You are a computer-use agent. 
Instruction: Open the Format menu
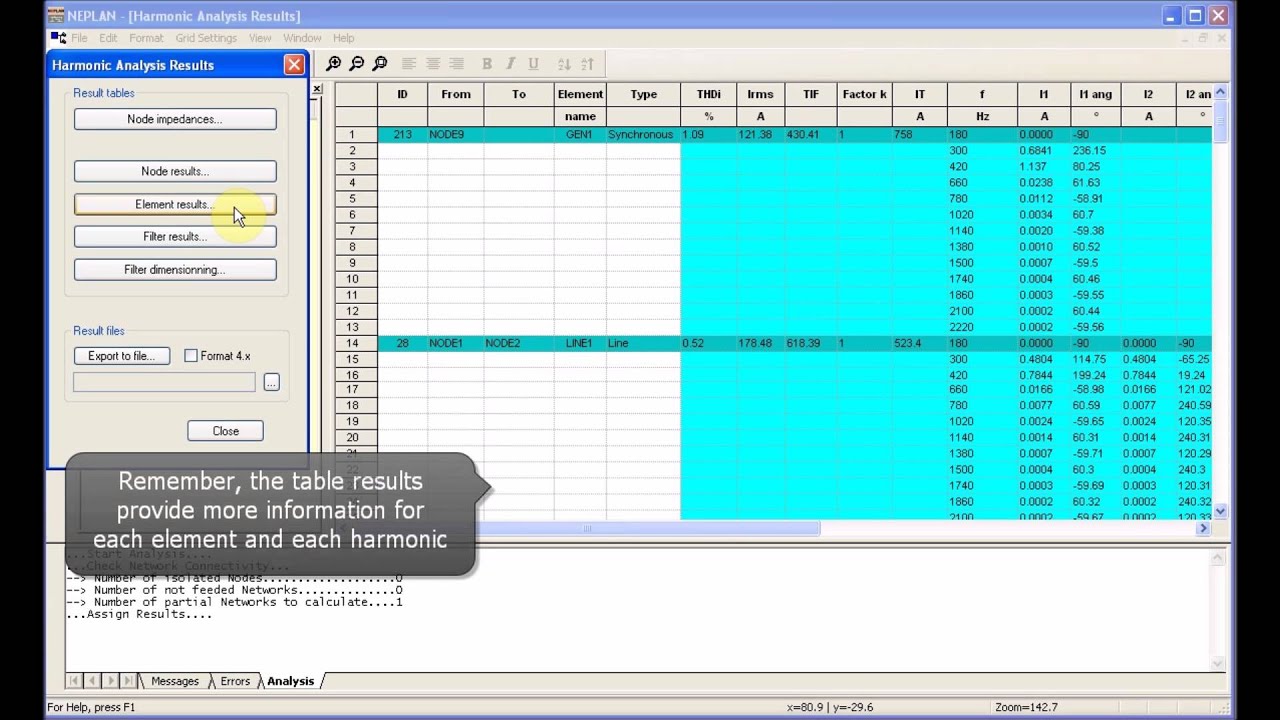coord(146,38)
